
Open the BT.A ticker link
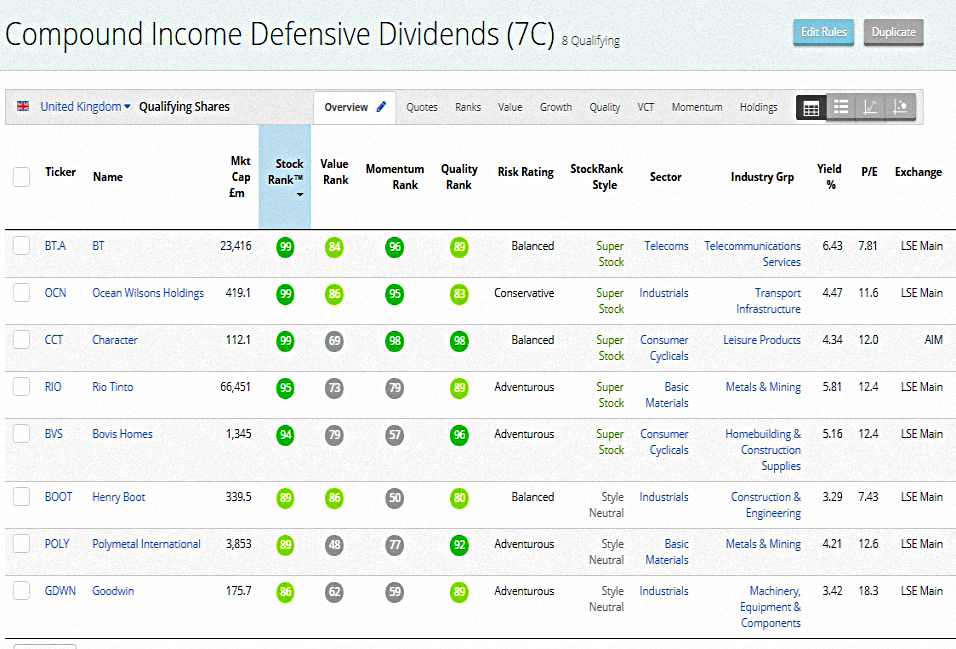(x=55, y=246)
